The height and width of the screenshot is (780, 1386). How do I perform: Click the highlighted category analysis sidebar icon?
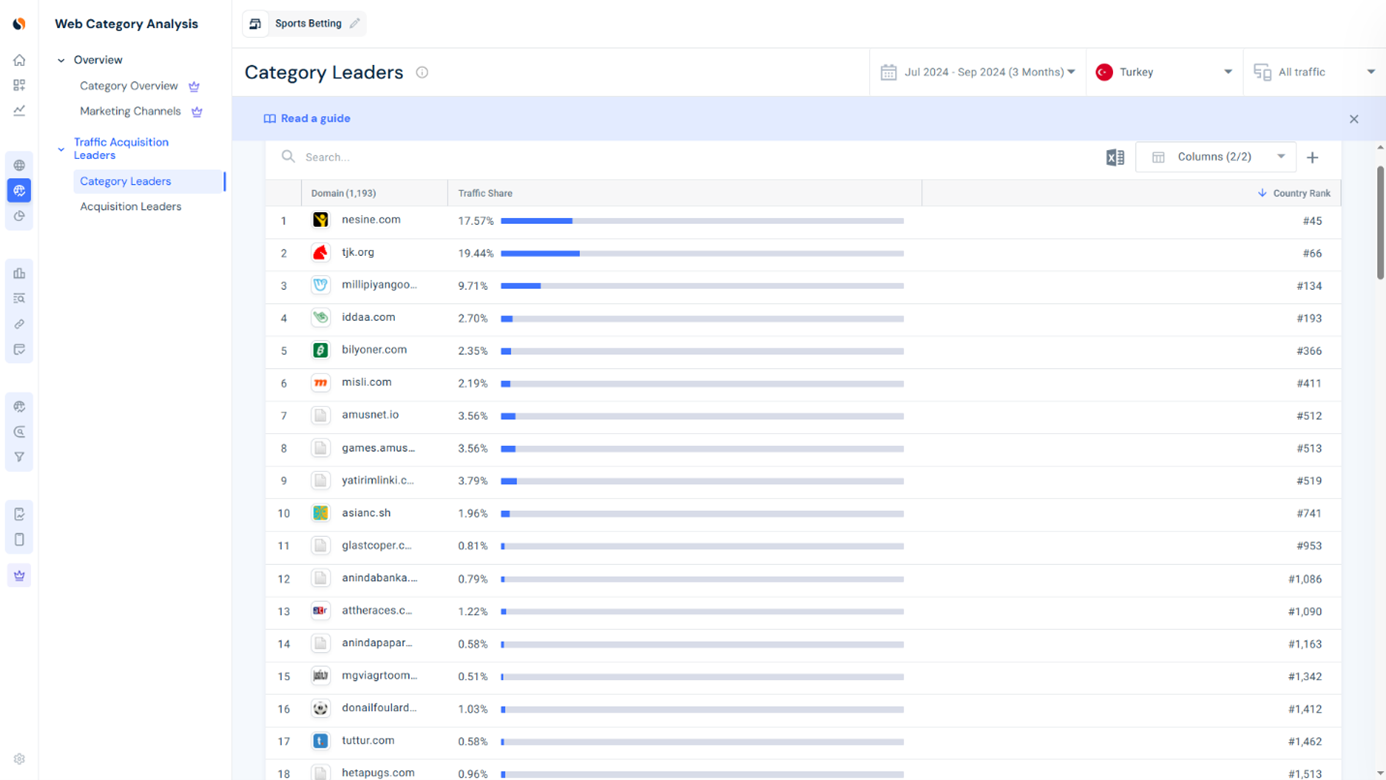(x=19, y=190)
